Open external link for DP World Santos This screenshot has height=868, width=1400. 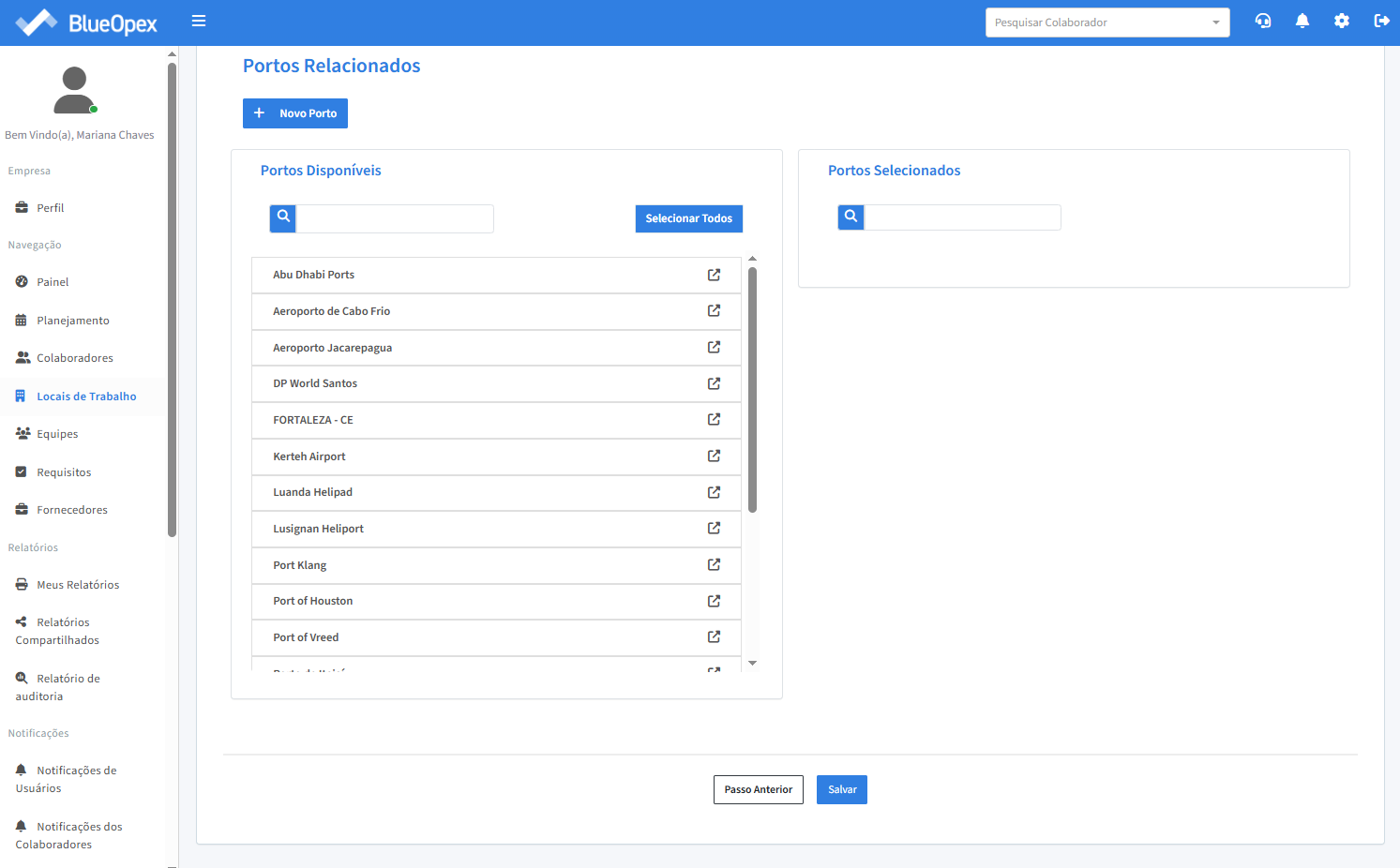coord(714,383)
